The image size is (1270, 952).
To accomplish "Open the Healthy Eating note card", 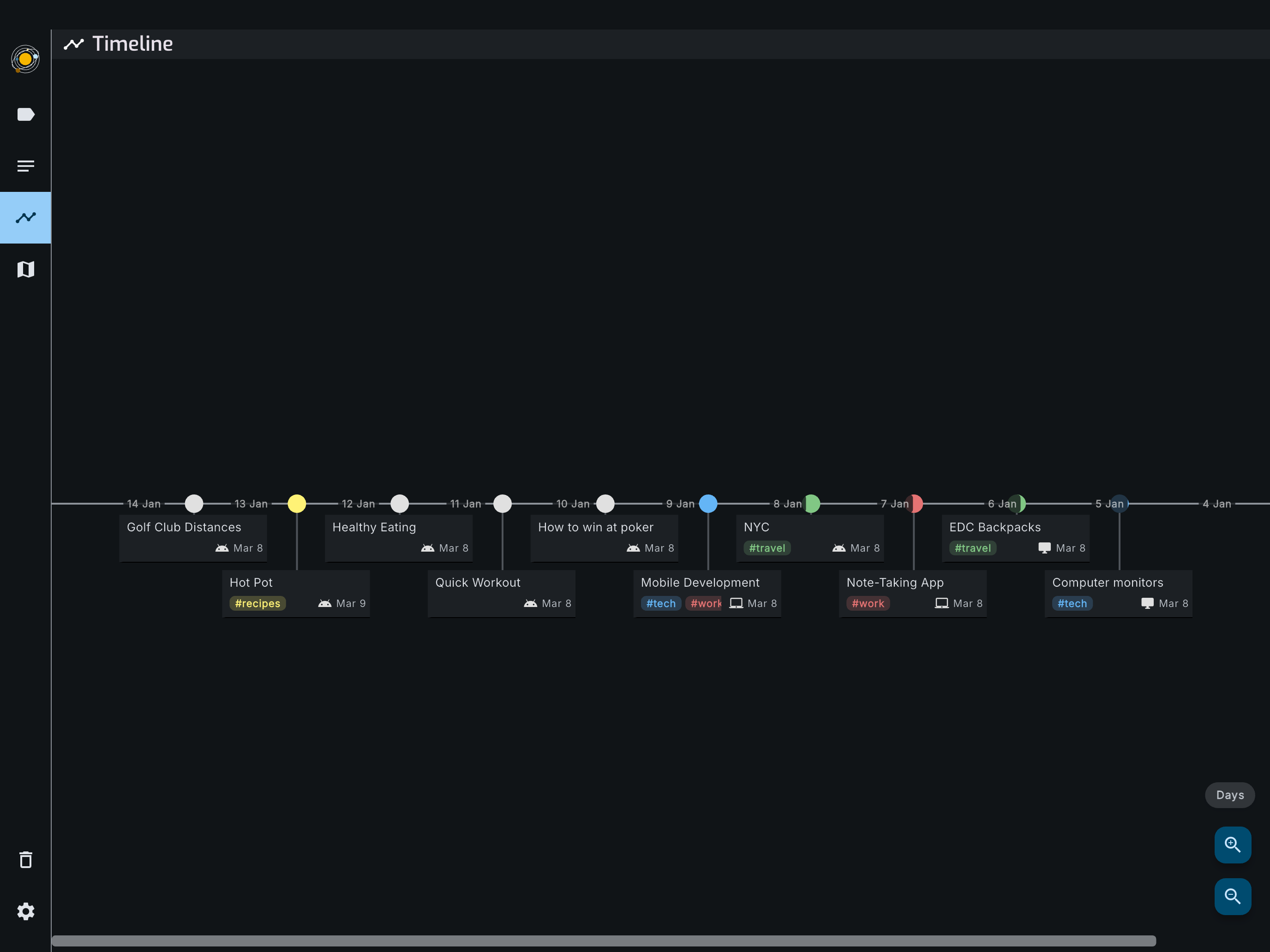I will click(399, 538).
